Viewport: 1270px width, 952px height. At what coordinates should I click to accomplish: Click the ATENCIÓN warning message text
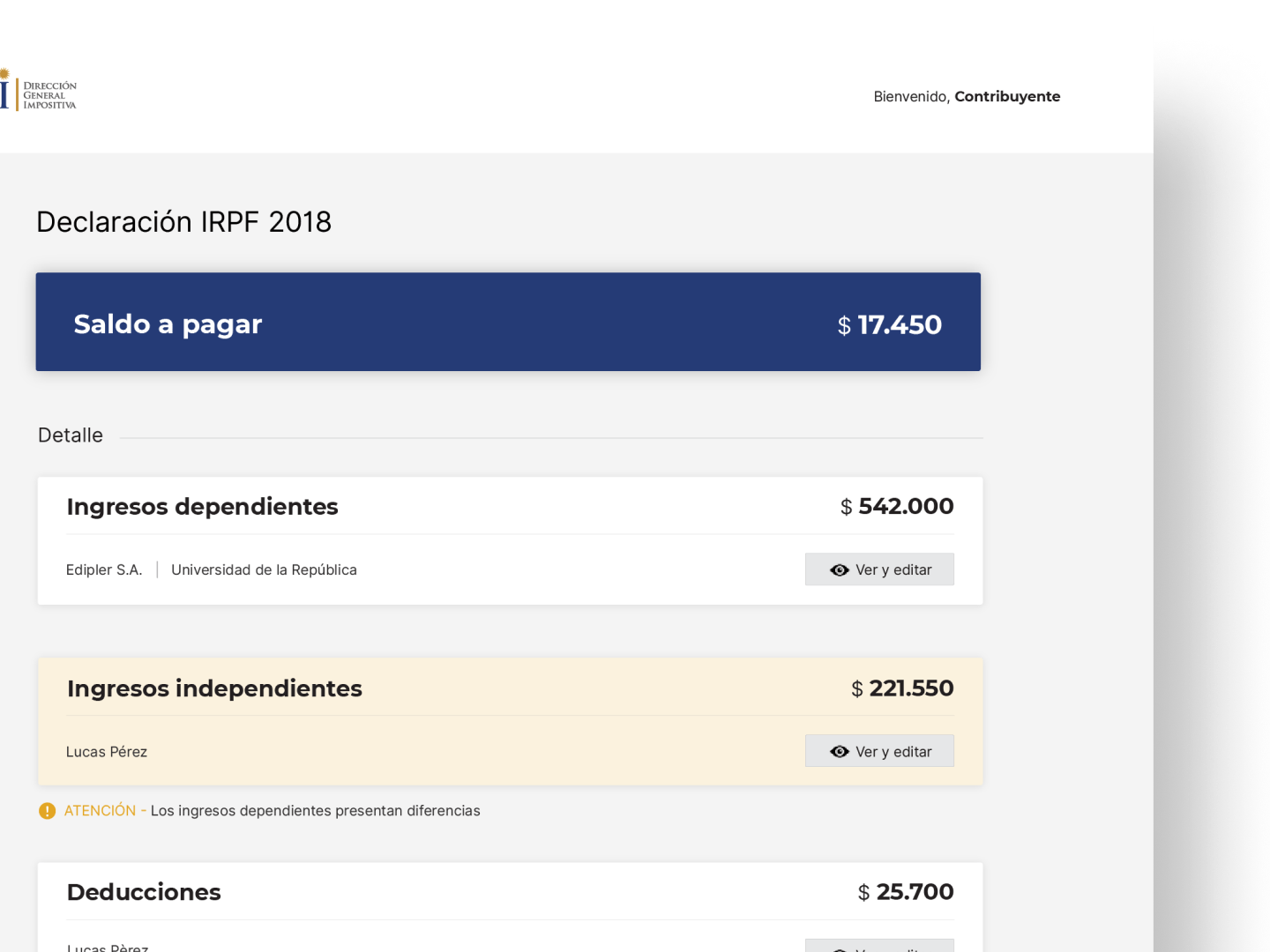click(273, 811)
